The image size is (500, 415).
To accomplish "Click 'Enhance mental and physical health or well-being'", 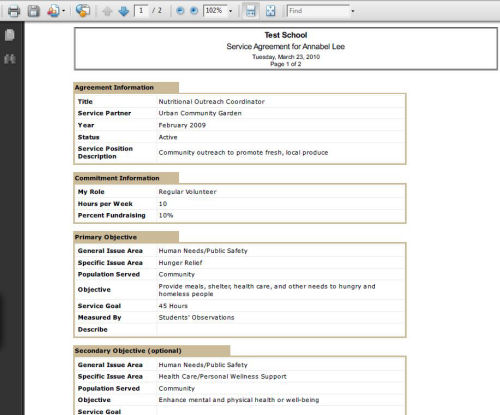I will click(x=239, y=400).
